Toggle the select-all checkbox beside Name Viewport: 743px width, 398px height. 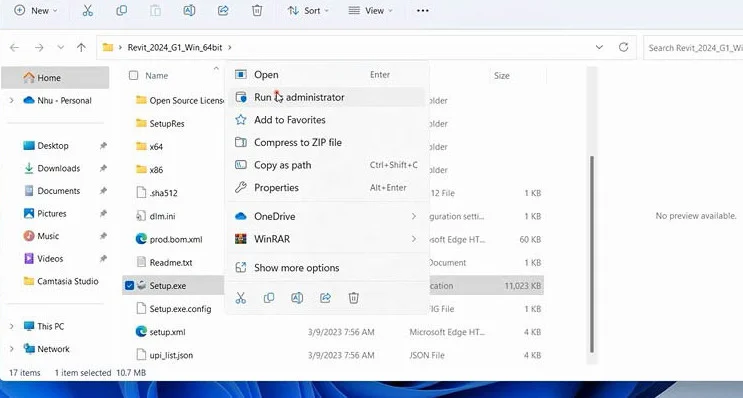click(134, 75)
